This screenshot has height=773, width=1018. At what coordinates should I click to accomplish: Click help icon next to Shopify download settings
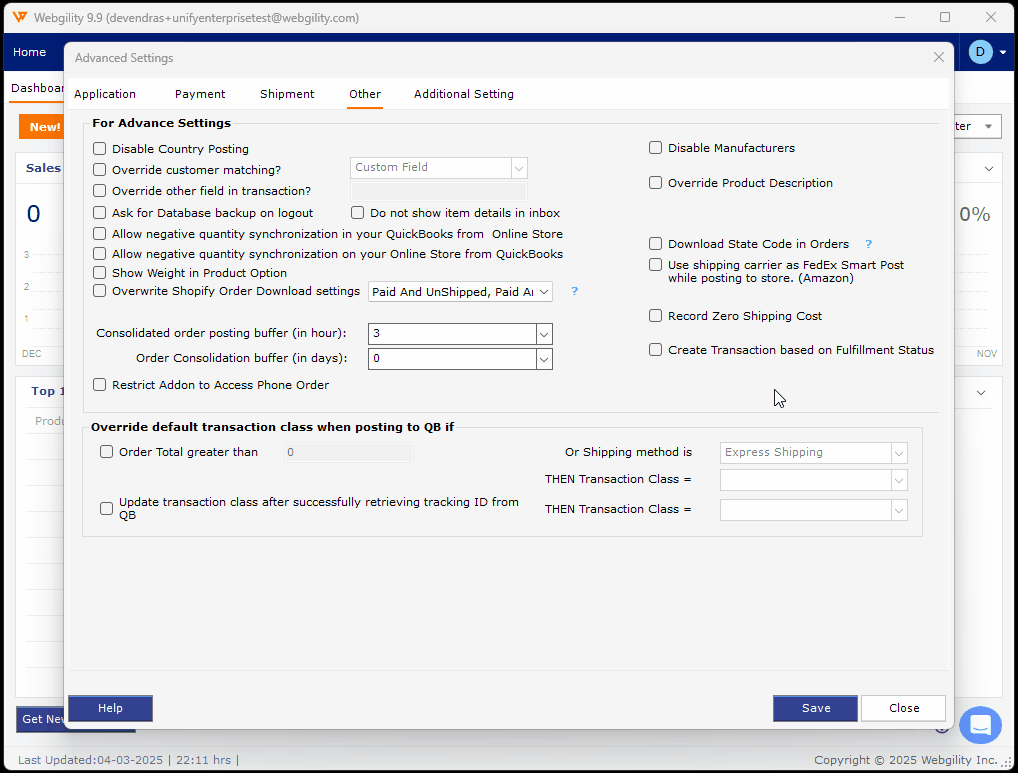[x=575, y=292]
